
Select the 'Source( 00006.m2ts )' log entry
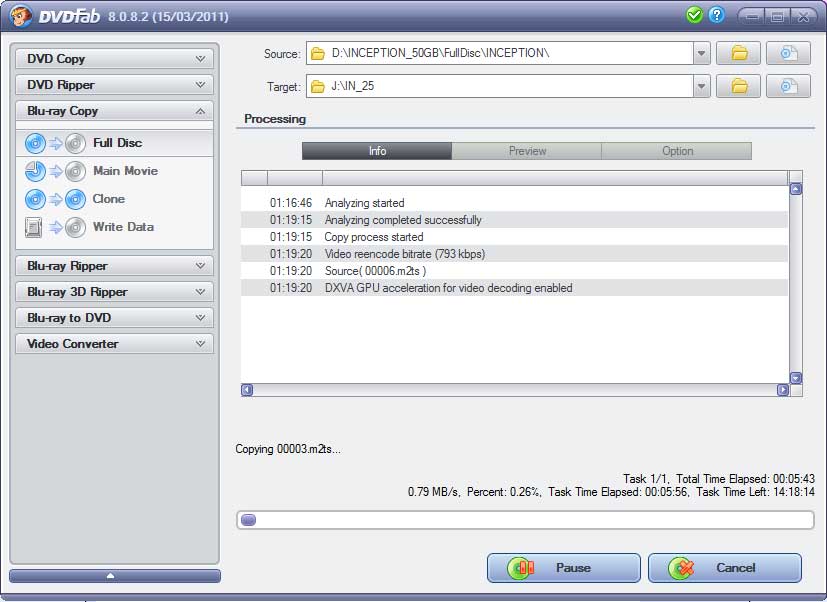point(514,271)
